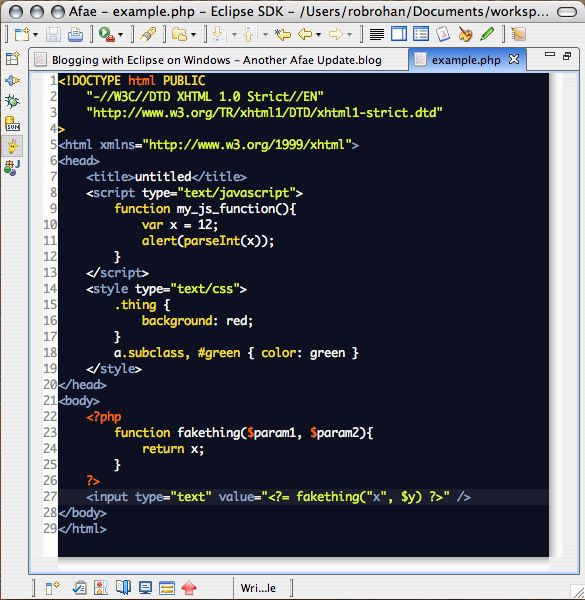Toggle the list outline view toolbar button

click(421, 34)
